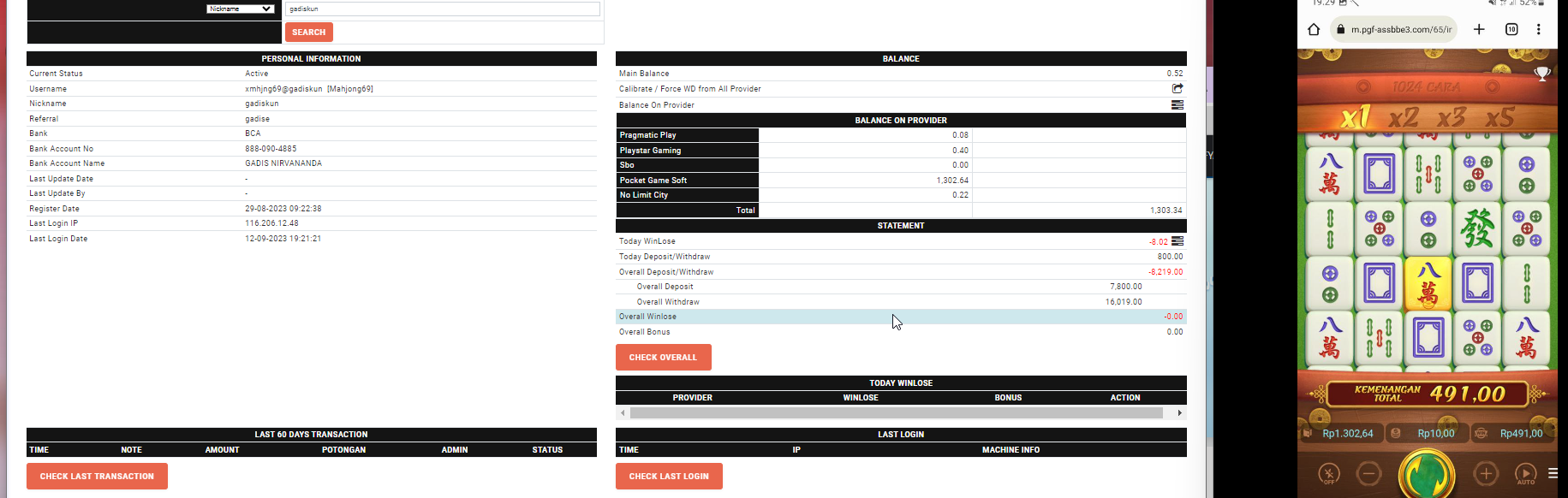
Task: Click the Pocket Game Soft balance 1,302.64
Action: click(x=952, y=180)
